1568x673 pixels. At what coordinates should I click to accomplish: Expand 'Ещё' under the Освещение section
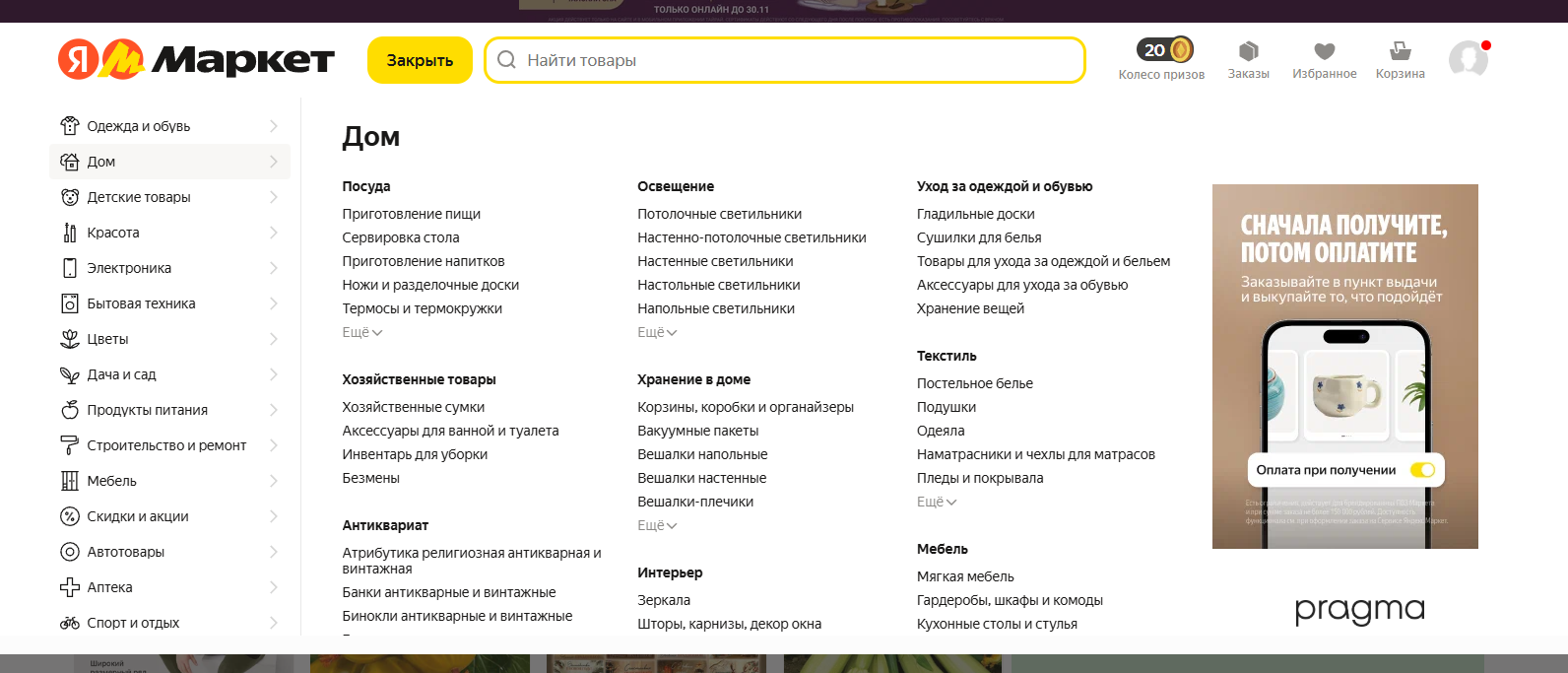point(657,332)
